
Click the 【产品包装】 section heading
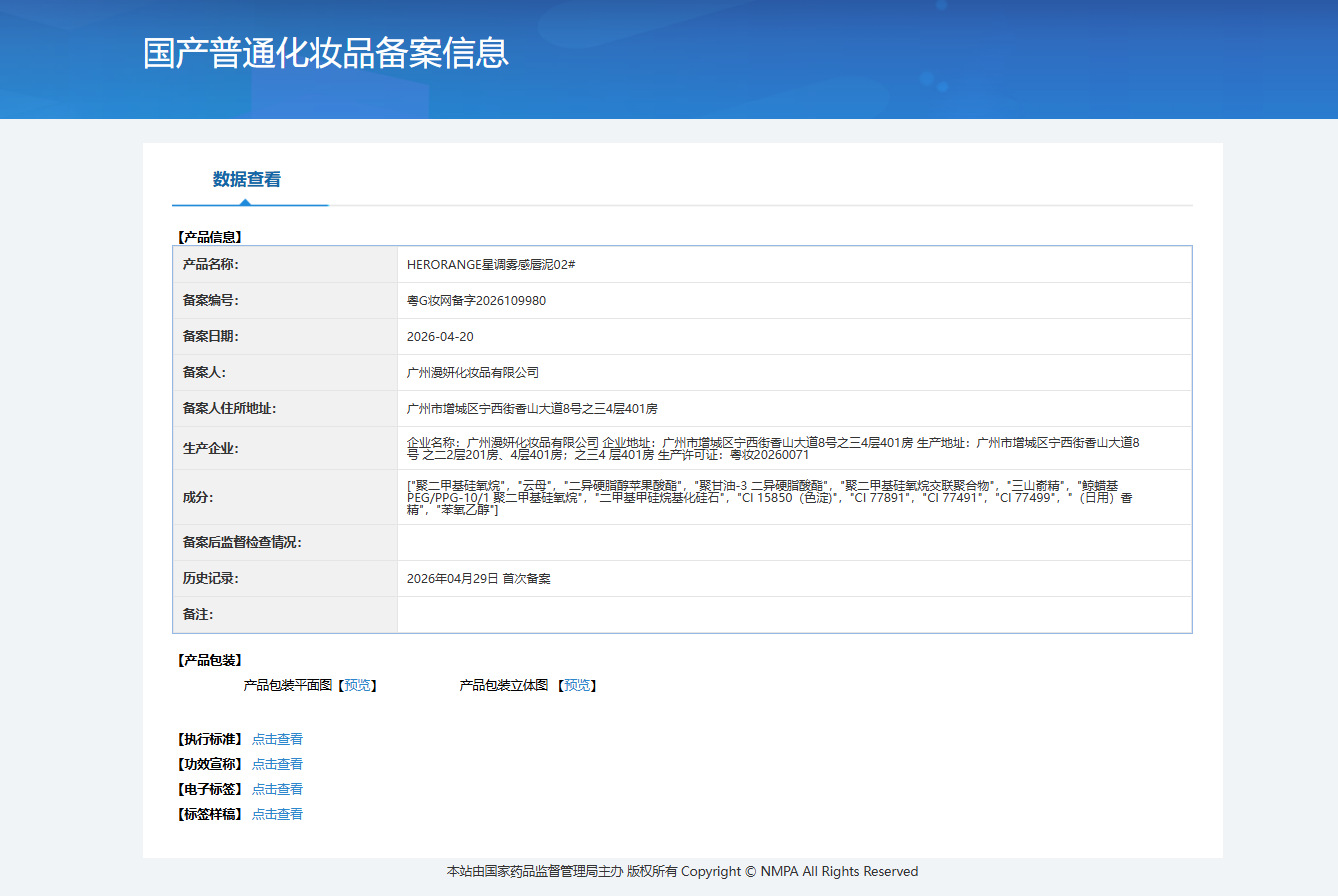[210, 661]
